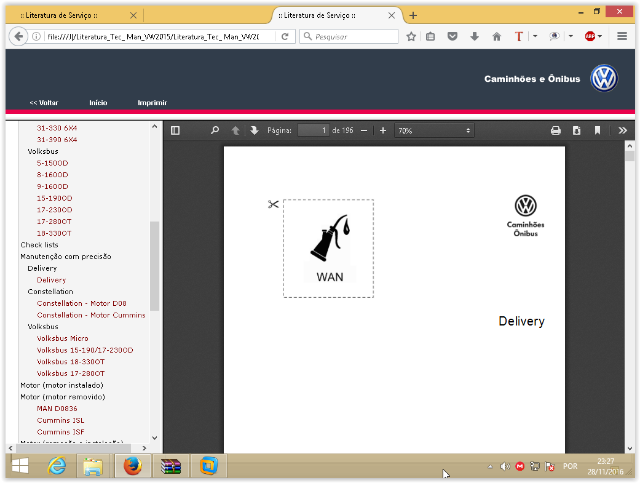Zoom in the PDF with plus
The width and height of the screenshot is (640, 483).
tap(383, 131)
